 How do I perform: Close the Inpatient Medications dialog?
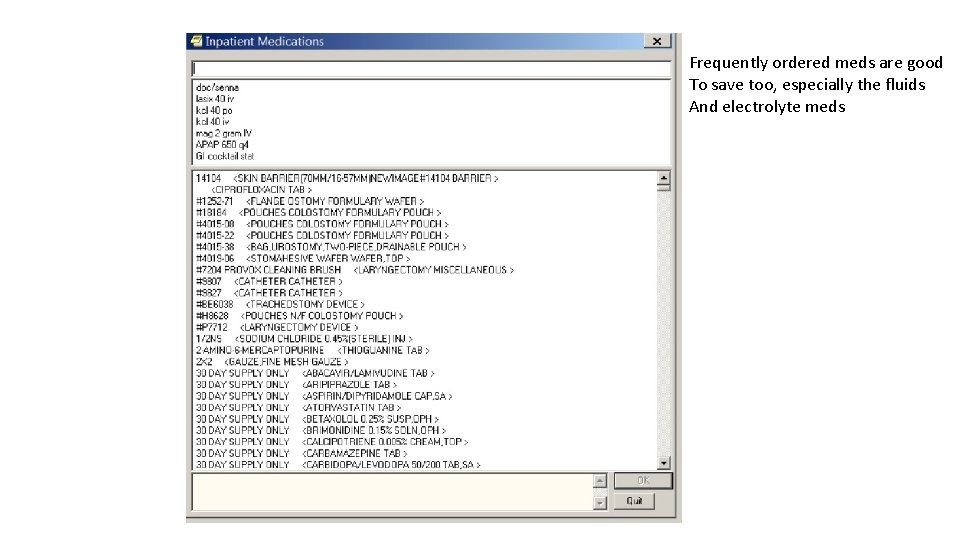coord(657,41)
